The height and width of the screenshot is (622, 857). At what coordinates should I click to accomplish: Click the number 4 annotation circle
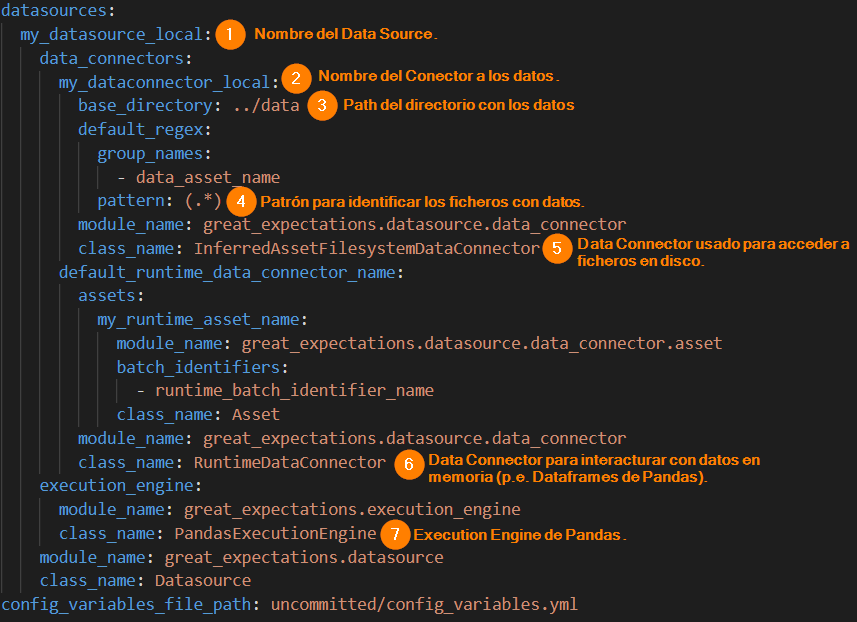coord(241,201)
